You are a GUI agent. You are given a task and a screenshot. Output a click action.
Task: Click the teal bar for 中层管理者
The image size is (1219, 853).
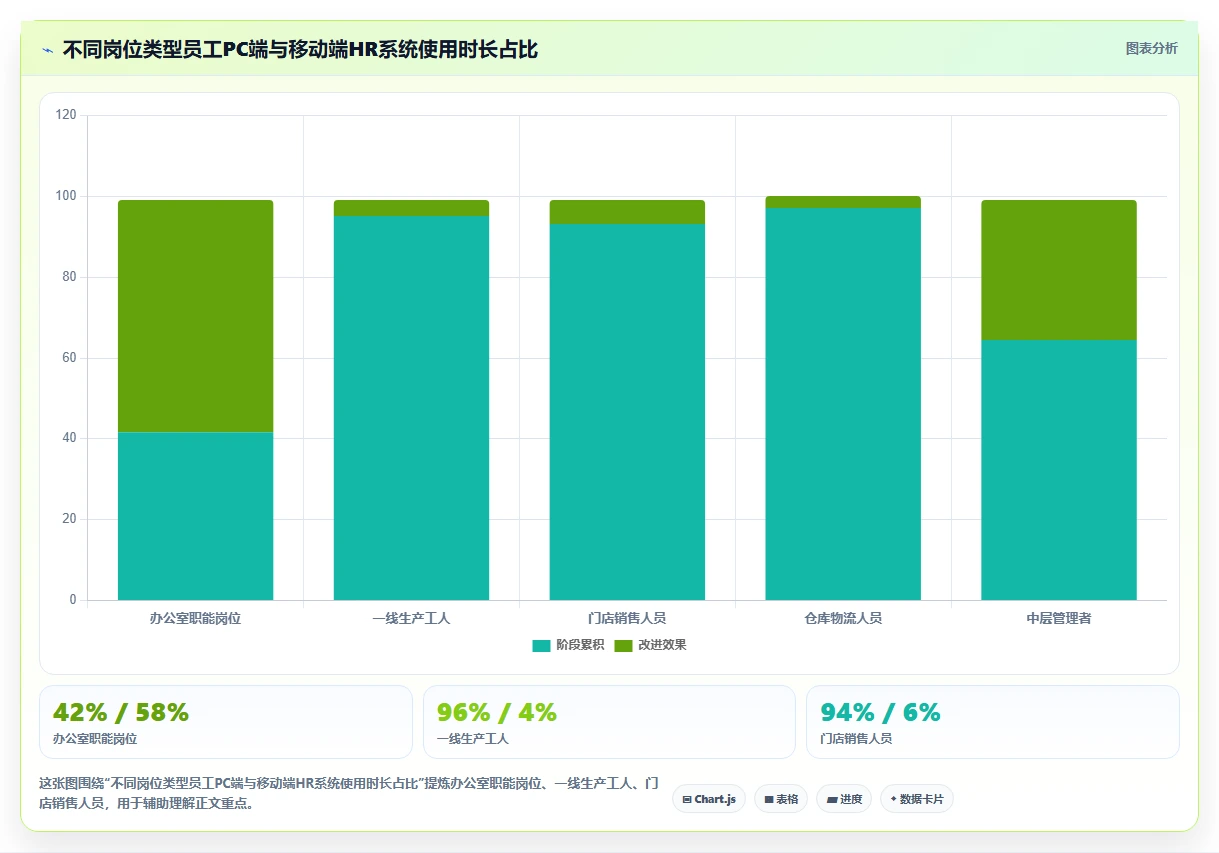click(x=1059, y=470)
